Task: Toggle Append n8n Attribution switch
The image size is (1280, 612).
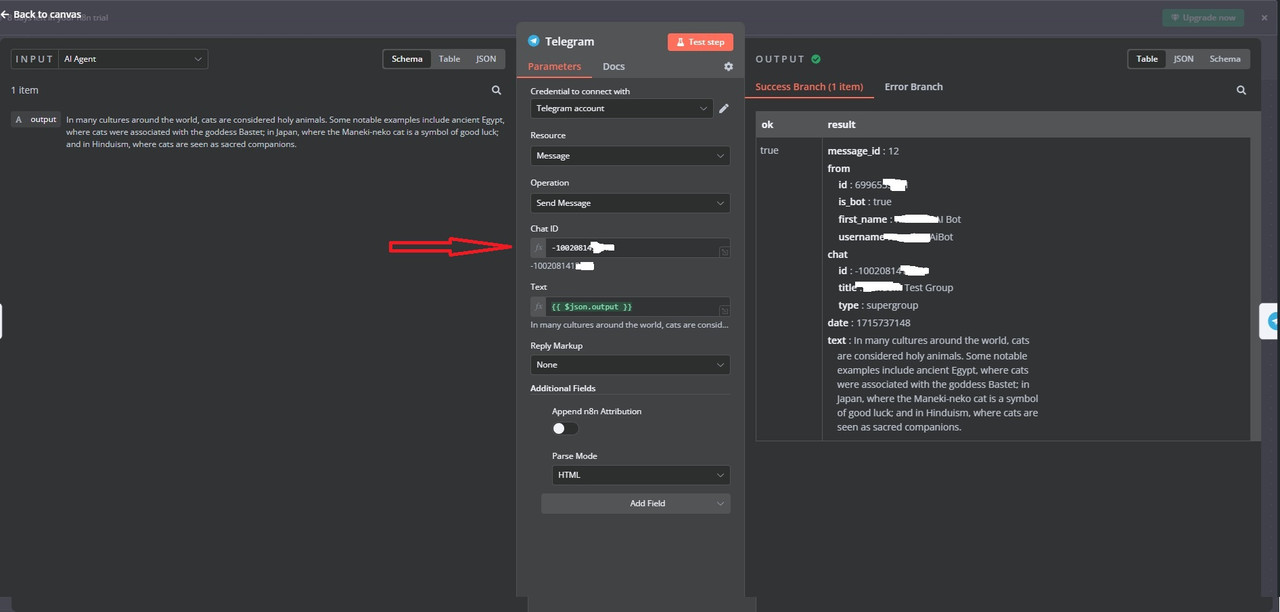Action: click(565, 428)
